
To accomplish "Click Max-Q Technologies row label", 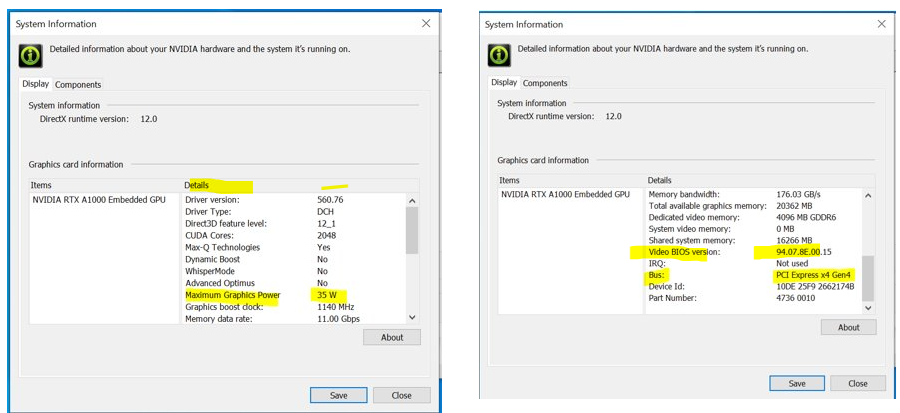I will (223, 247).
